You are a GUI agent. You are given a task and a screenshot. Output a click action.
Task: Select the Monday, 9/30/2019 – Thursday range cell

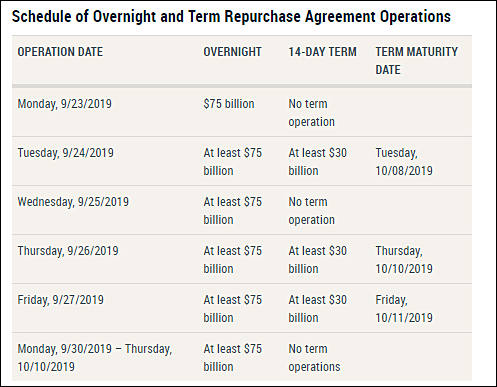(x=95, y=358)
